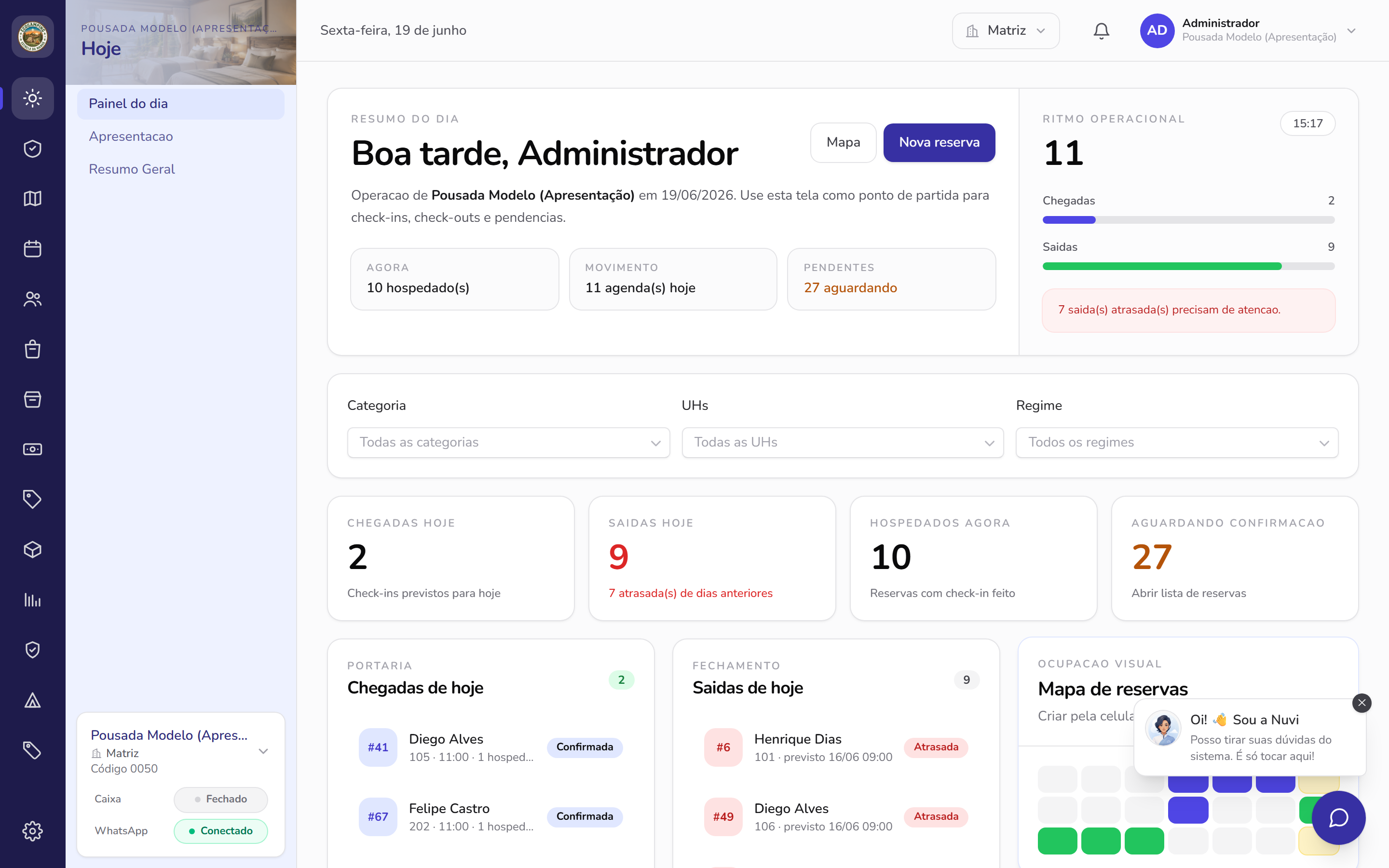Click the notification bell icon
1389x868 pixels.
(1101, 30)
